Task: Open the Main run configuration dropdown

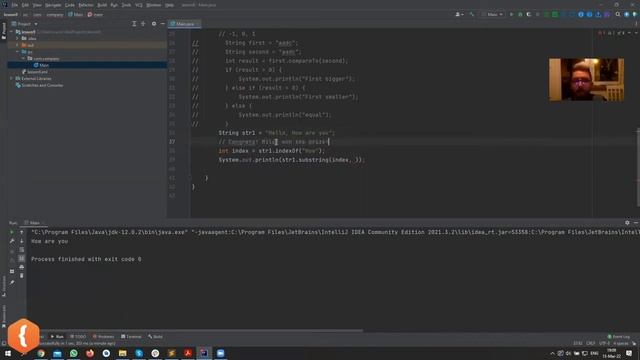Action: 492,14
